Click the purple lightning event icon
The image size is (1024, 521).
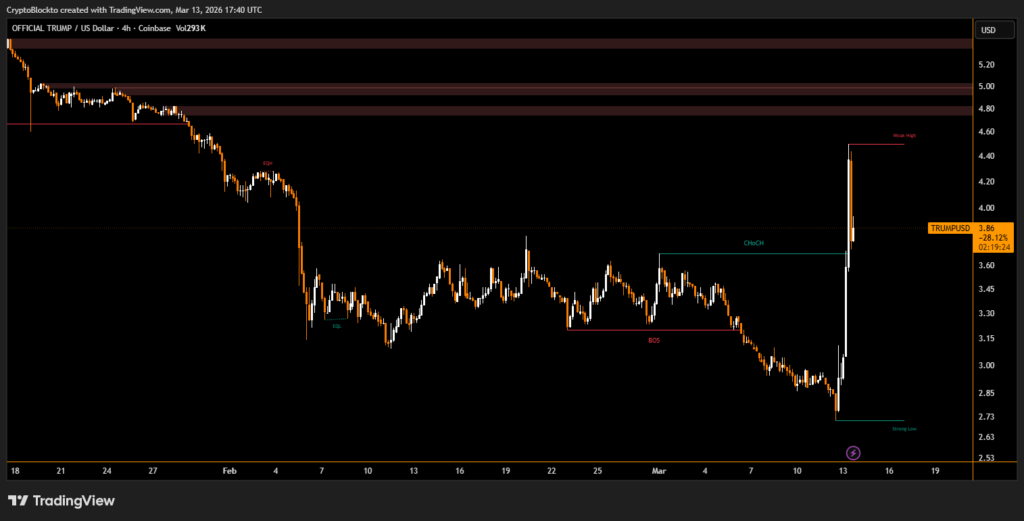tap(853, 452)
